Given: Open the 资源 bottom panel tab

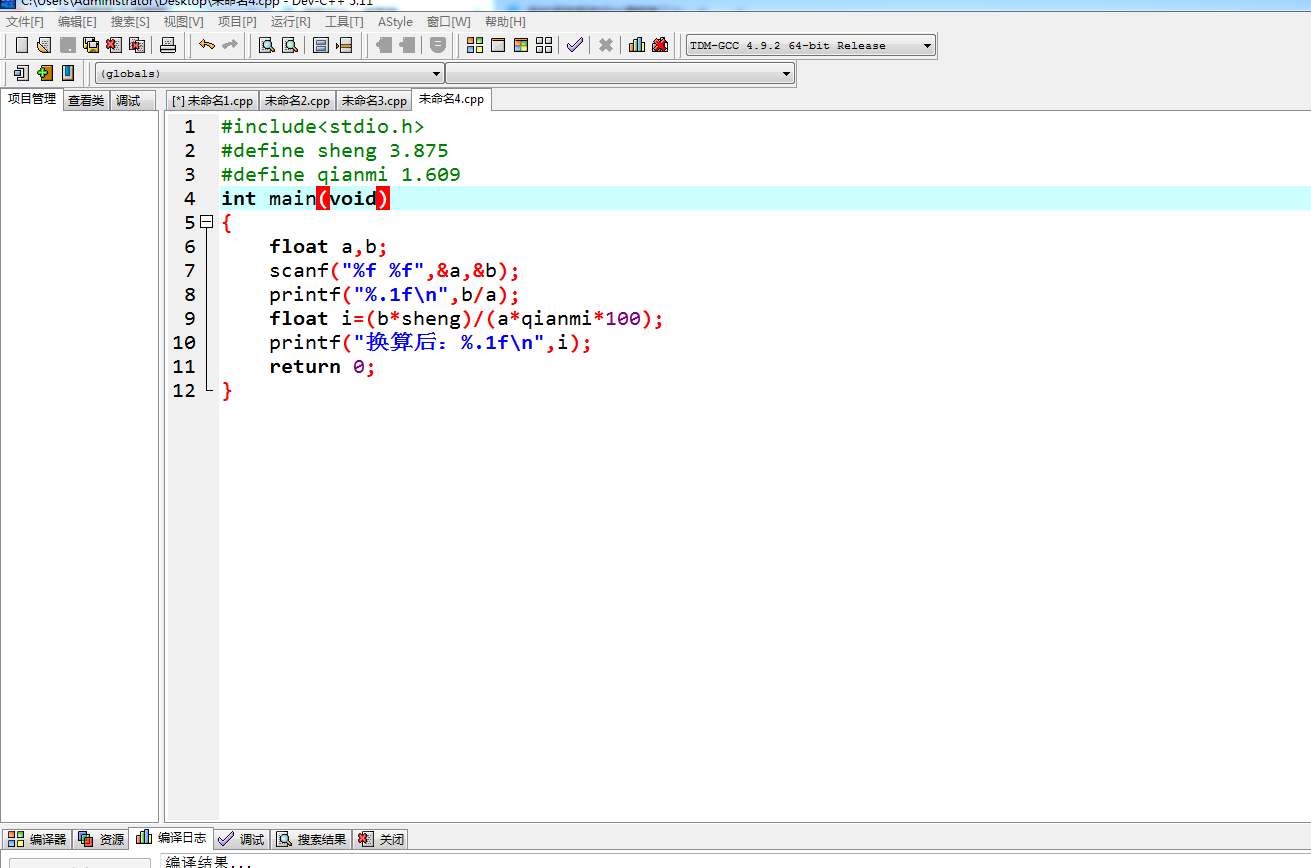Looking at the screenshot, I should tap(101, 839).
